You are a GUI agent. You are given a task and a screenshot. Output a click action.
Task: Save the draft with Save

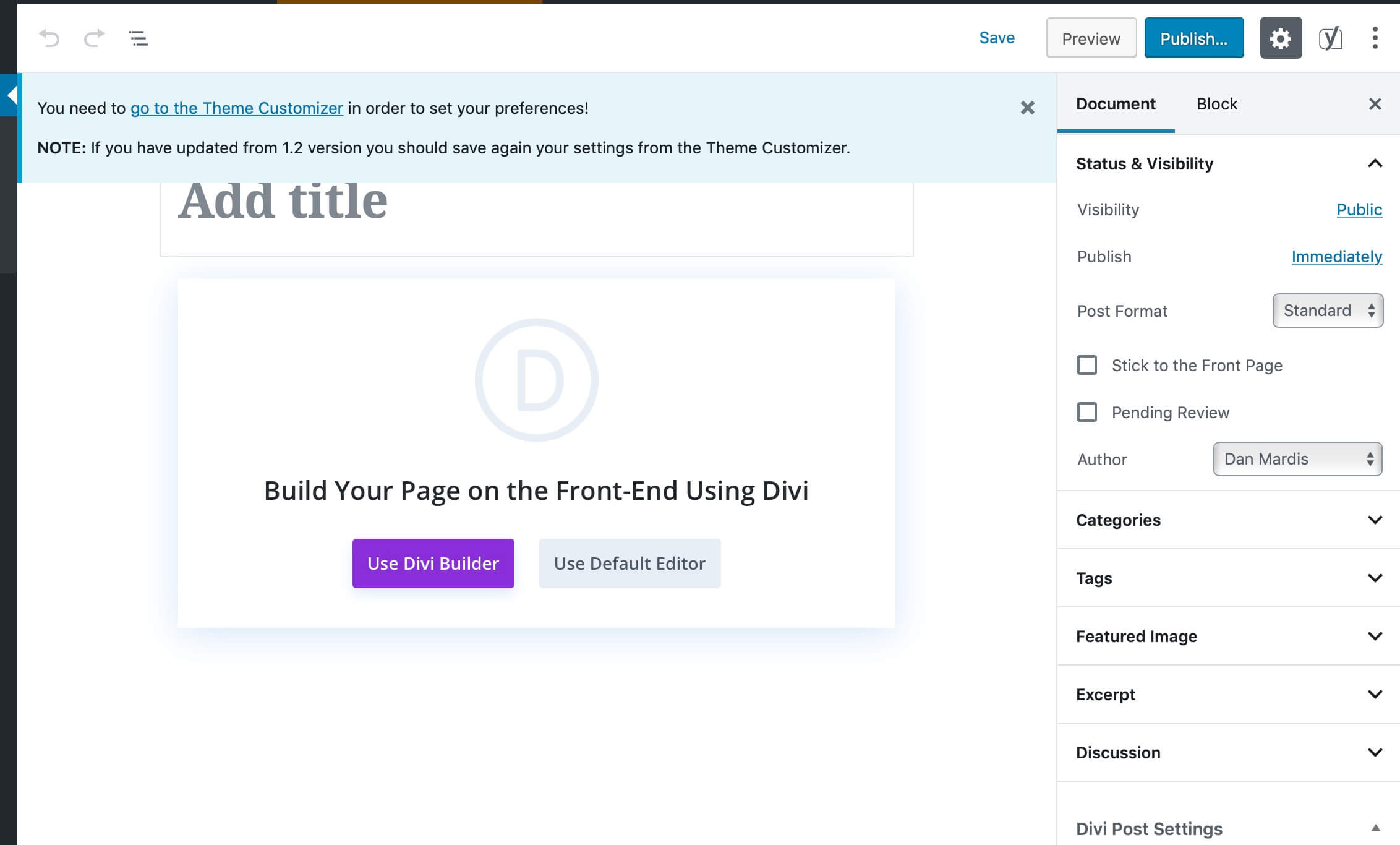coord(997,38)
